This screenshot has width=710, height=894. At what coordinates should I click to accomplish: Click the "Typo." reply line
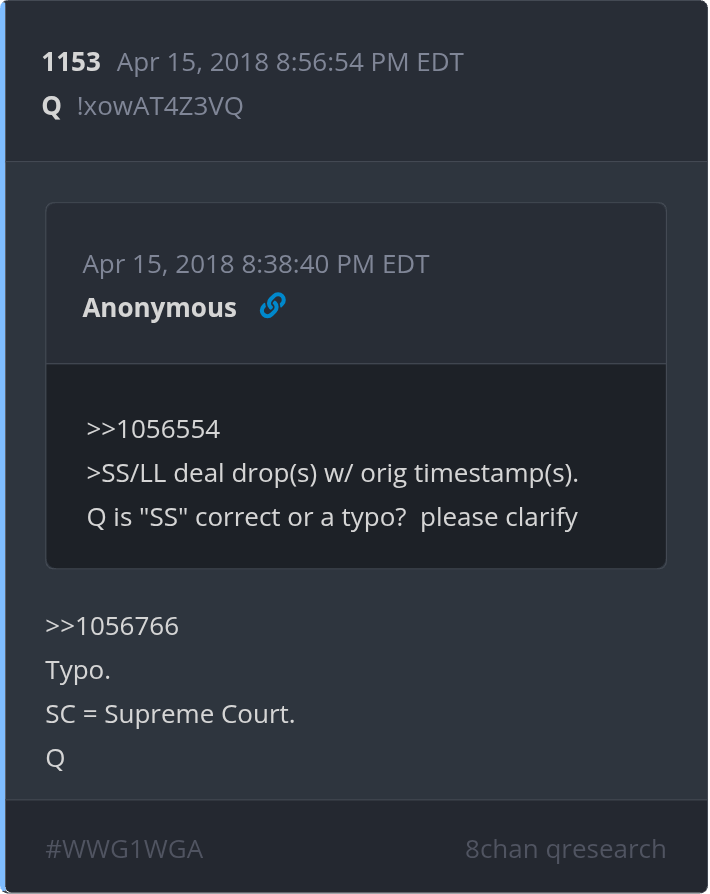click(78, 670)
